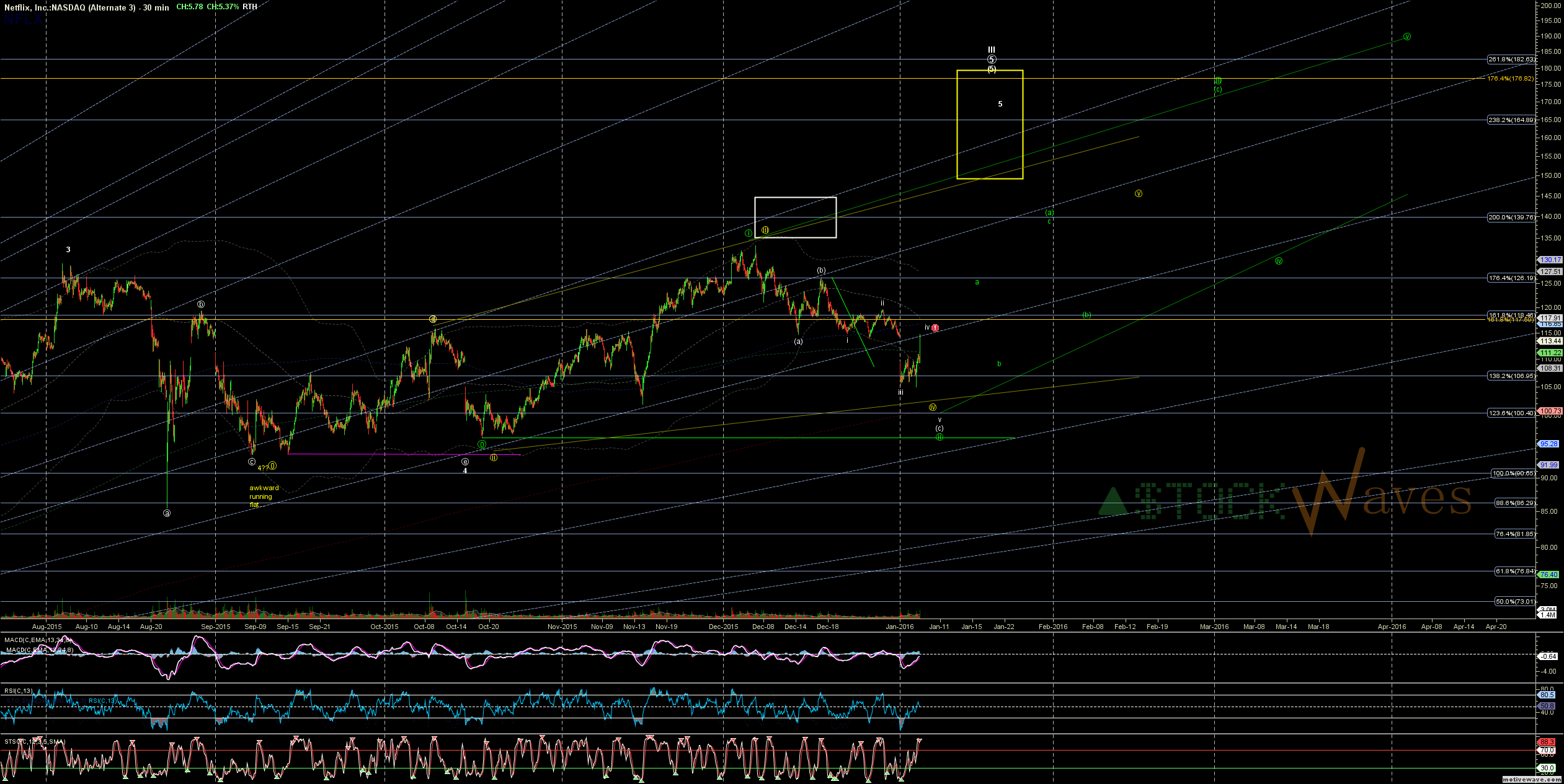
Task: Select the yellow target box near wave 5
Action: click(989, 125)
